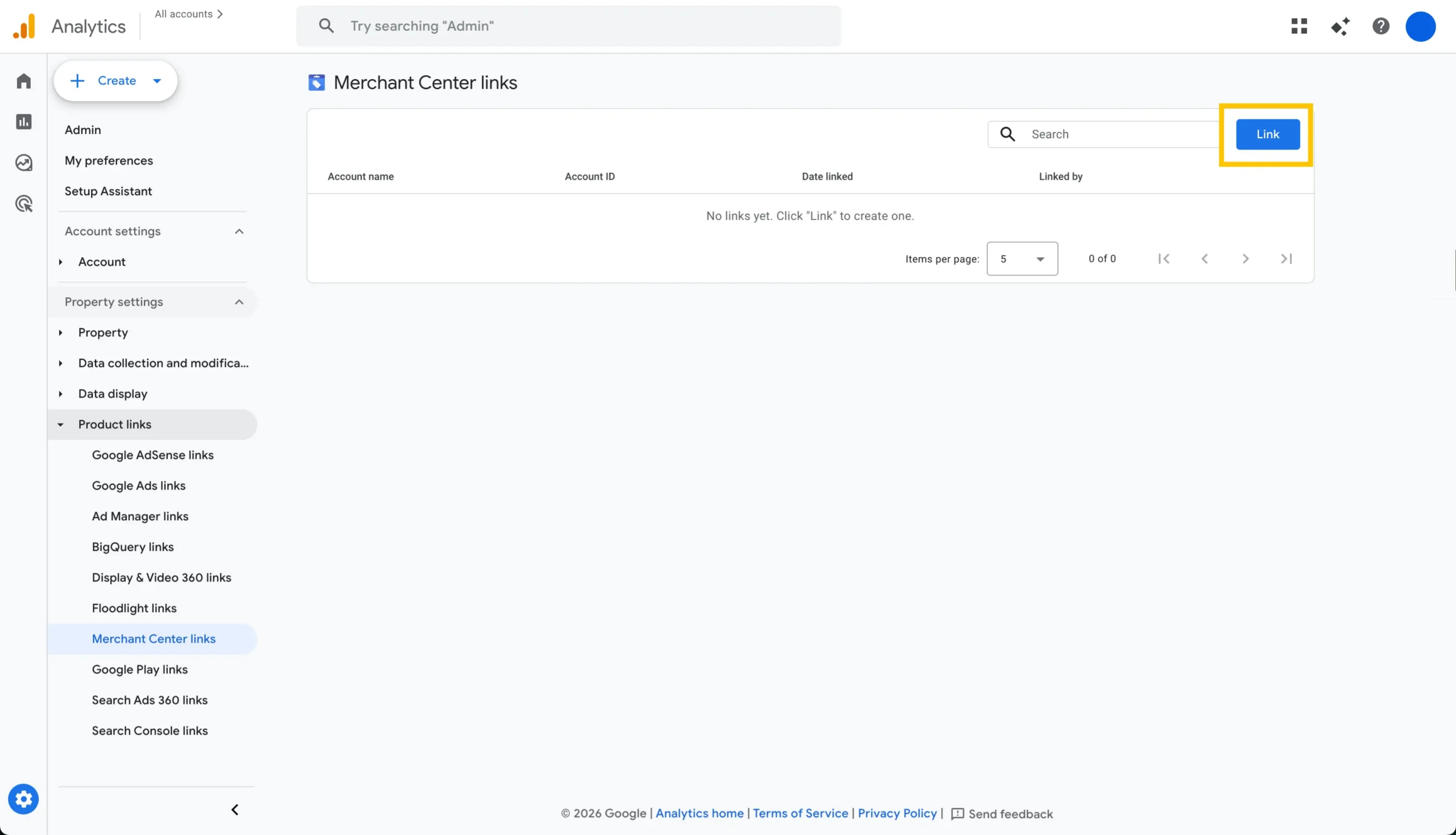This screenshot has height=835, width=1456.
Task: Click the profile avatar in top right
Action: pos(1421,26)
